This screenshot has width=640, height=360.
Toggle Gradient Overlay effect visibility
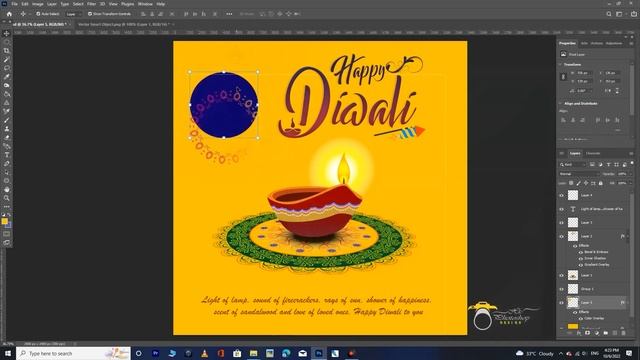580,265
